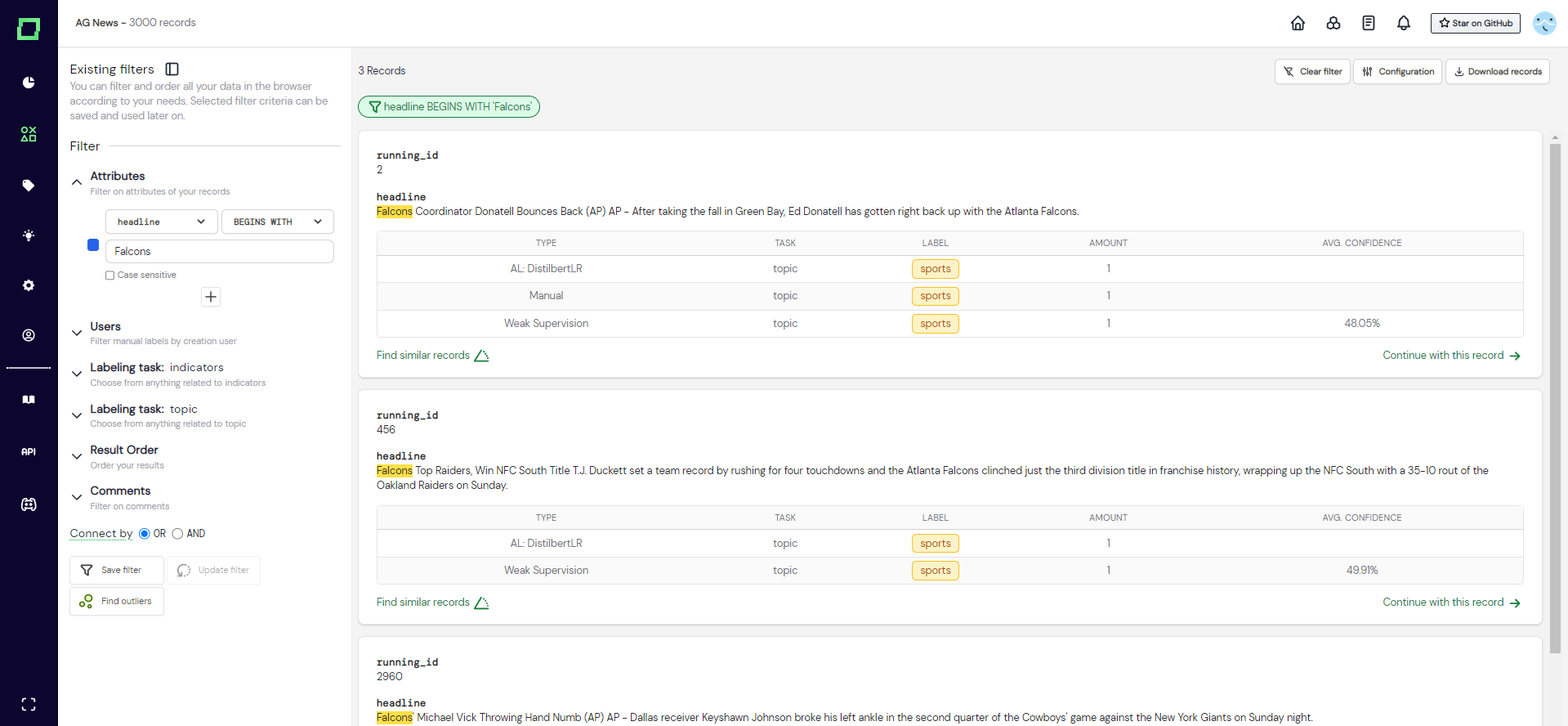Click the Save filter button
The width and height of the screenshot is (1568, 726).
[x=117, y=570]
